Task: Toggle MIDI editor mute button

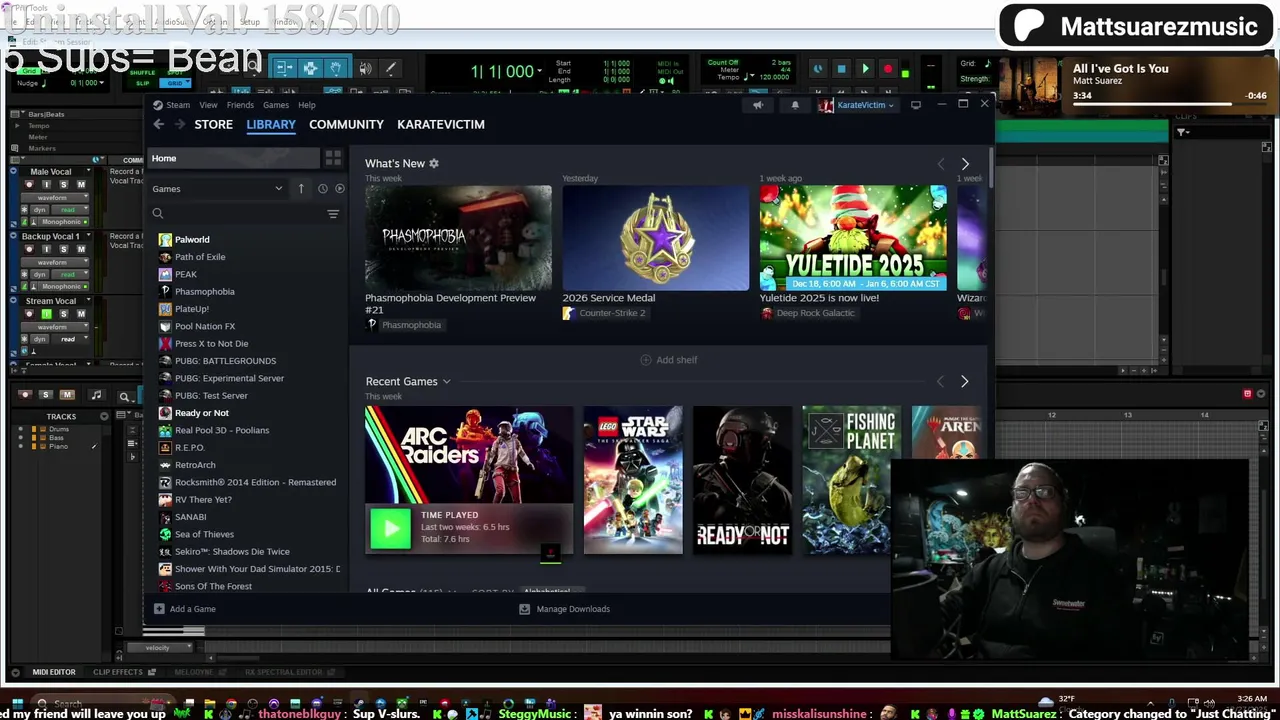Action: tap(67, 395)
